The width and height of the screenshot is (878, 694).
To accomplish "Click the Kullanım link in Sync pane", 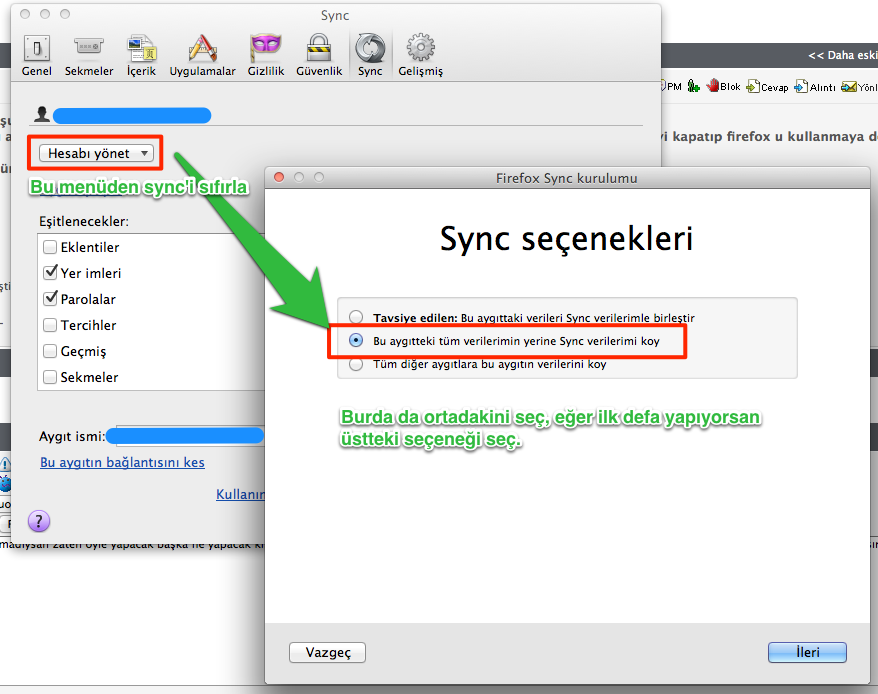I will click(240, 495).
